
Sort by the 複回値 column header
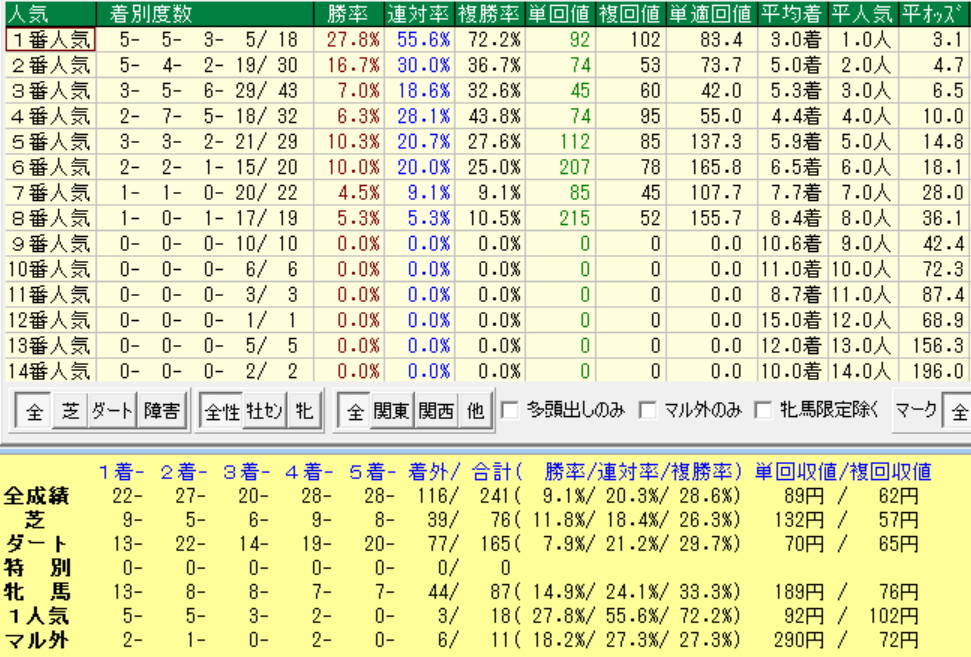[630, 14]
